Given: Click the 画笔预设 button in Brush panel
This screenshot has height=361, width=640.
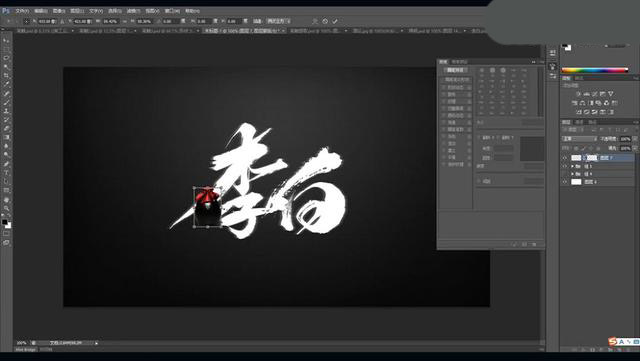Looking at the screenshot, I should coord(455,70).
